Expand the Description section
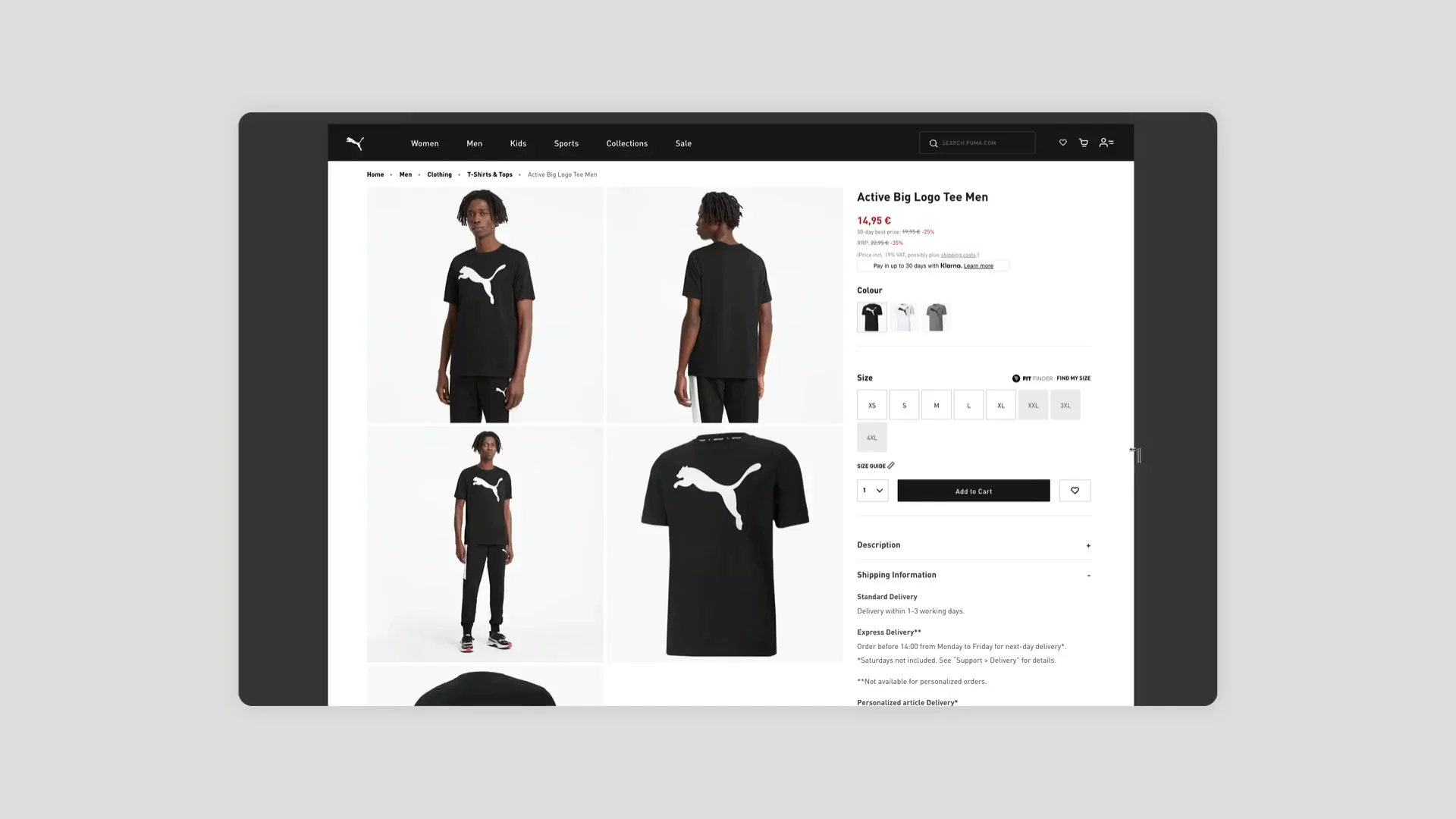Image resolution: width=1456 pixels, height=819 pixels. [x=1088, y=545]
